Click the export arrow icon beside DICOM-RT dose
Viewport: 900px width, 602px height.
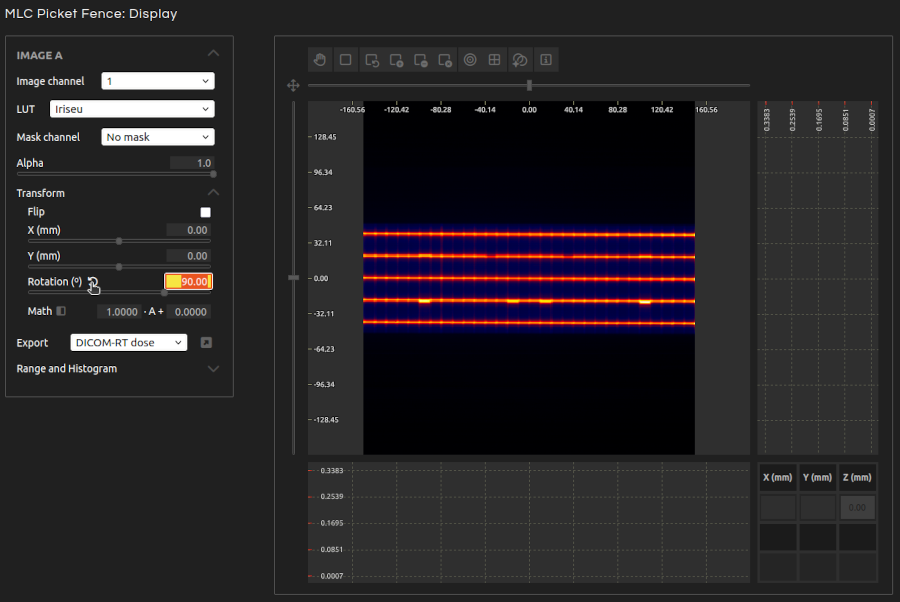[206, 343]
